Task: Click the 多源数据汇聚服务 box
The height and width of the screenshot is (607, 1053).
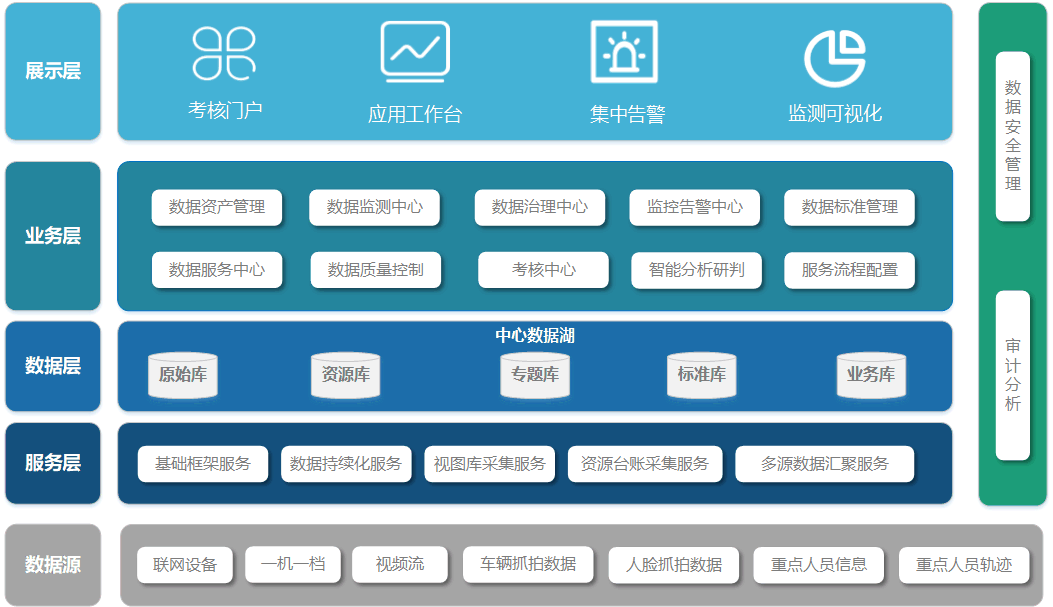Action: [824, 464]
